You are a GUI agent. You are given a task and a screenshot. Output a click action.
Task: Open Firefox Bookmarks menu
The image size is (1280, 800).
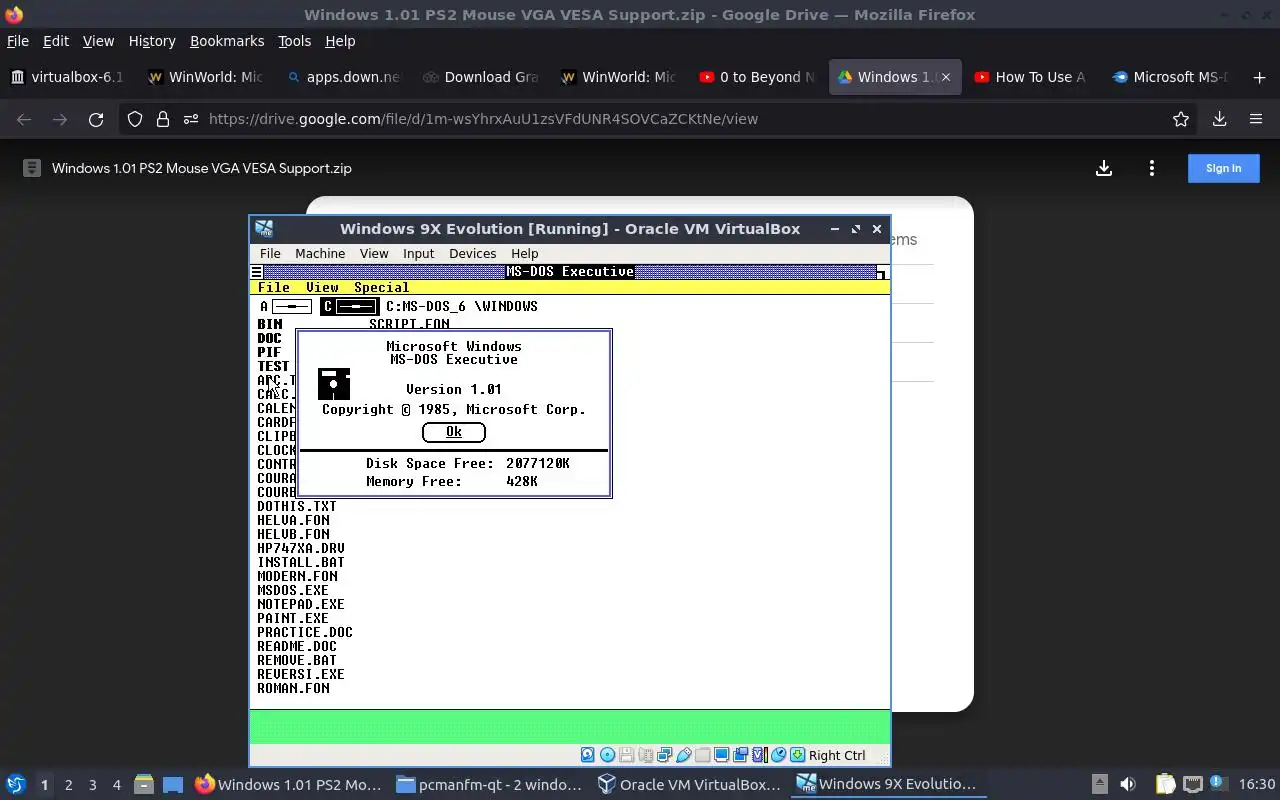coord(227,41)
